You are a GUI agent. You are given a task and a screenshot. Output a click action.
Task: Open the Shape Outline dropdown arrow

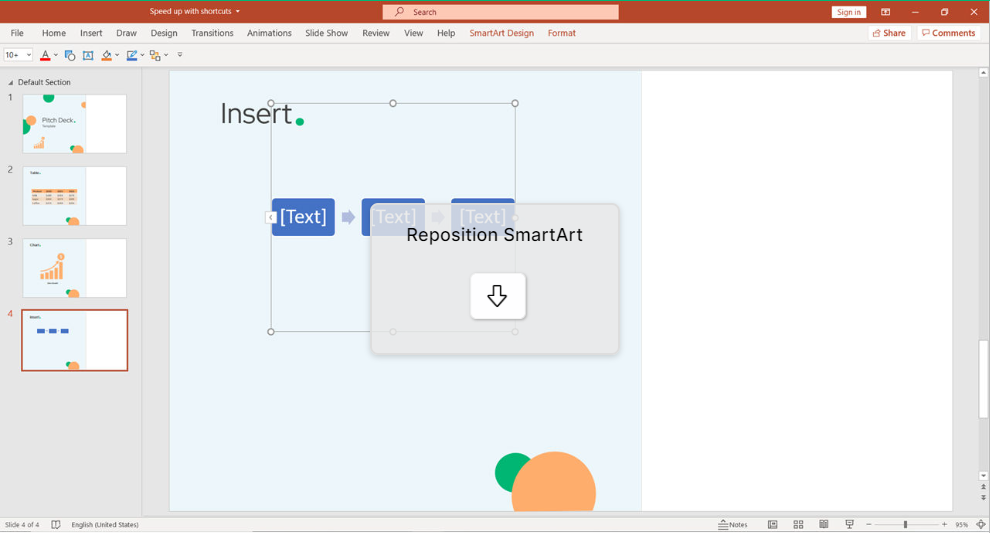point(142,56)
